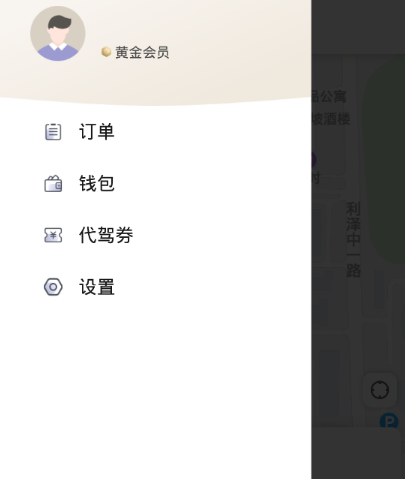
Task: Open the user profile avatar
Action: pyautogui.click(x=58, y=33)
